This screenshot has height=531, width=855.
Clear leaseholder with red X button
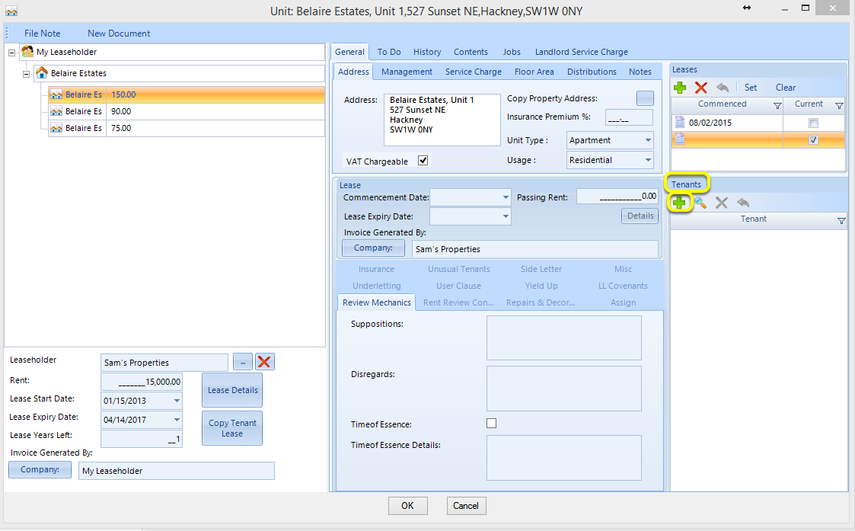[264, 362]
